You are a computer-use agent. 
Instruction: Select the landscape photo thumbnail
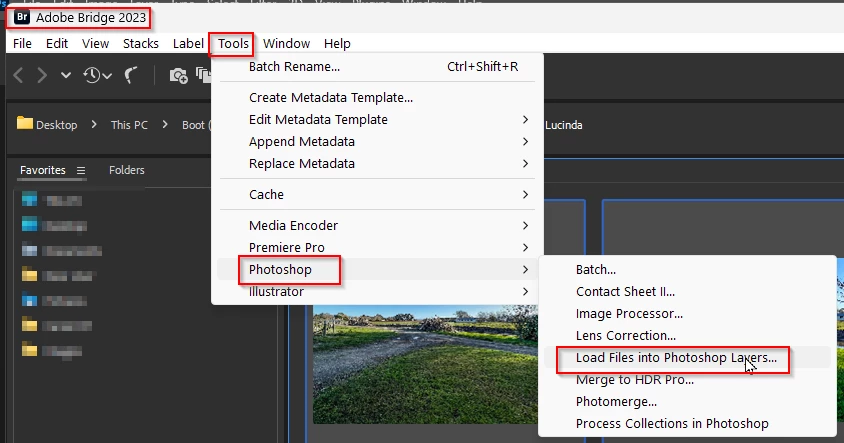coord(425,364)
